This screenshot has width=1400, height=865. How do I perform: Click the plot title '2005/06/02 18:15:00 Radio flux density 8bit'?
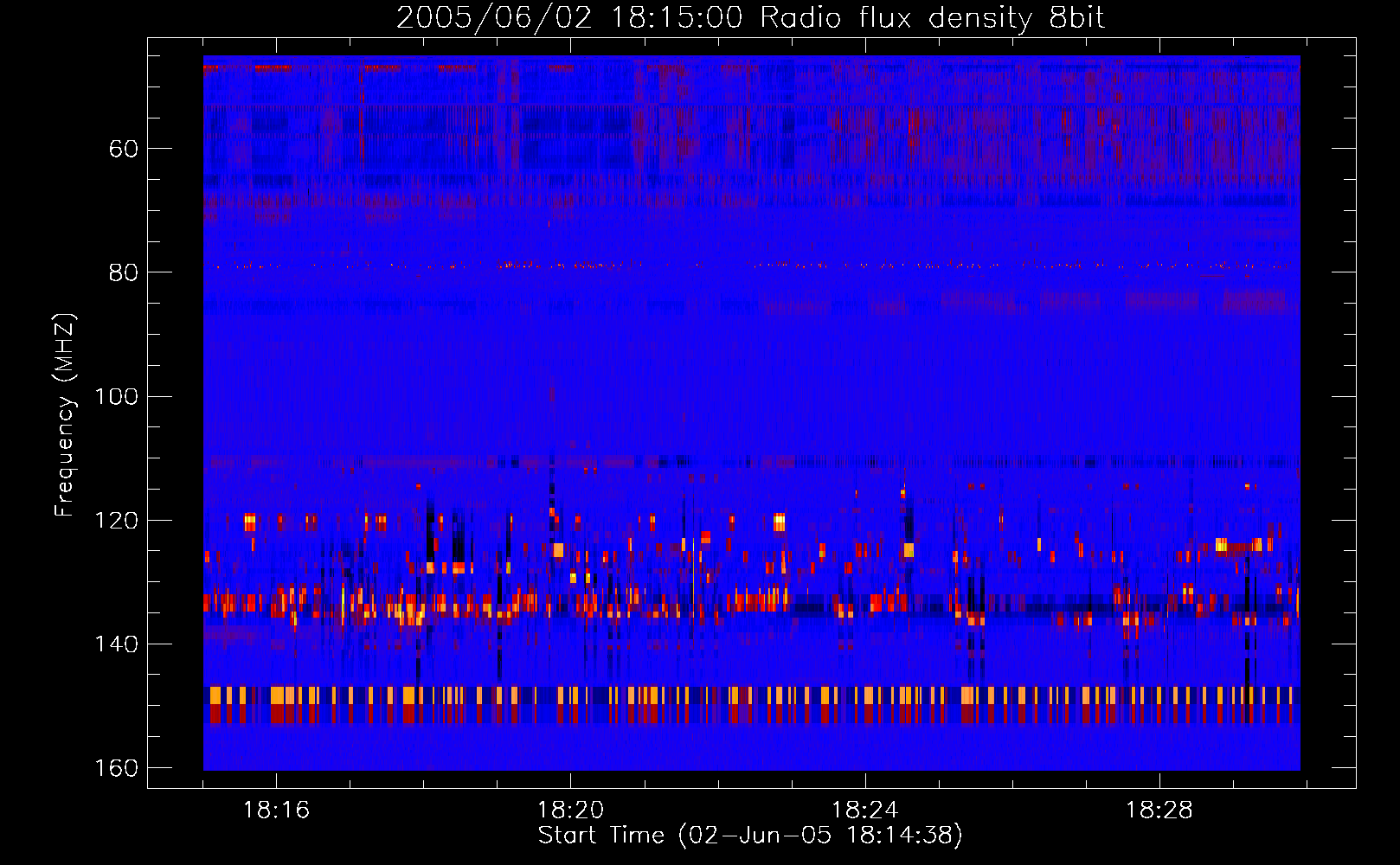coord(750,18)
